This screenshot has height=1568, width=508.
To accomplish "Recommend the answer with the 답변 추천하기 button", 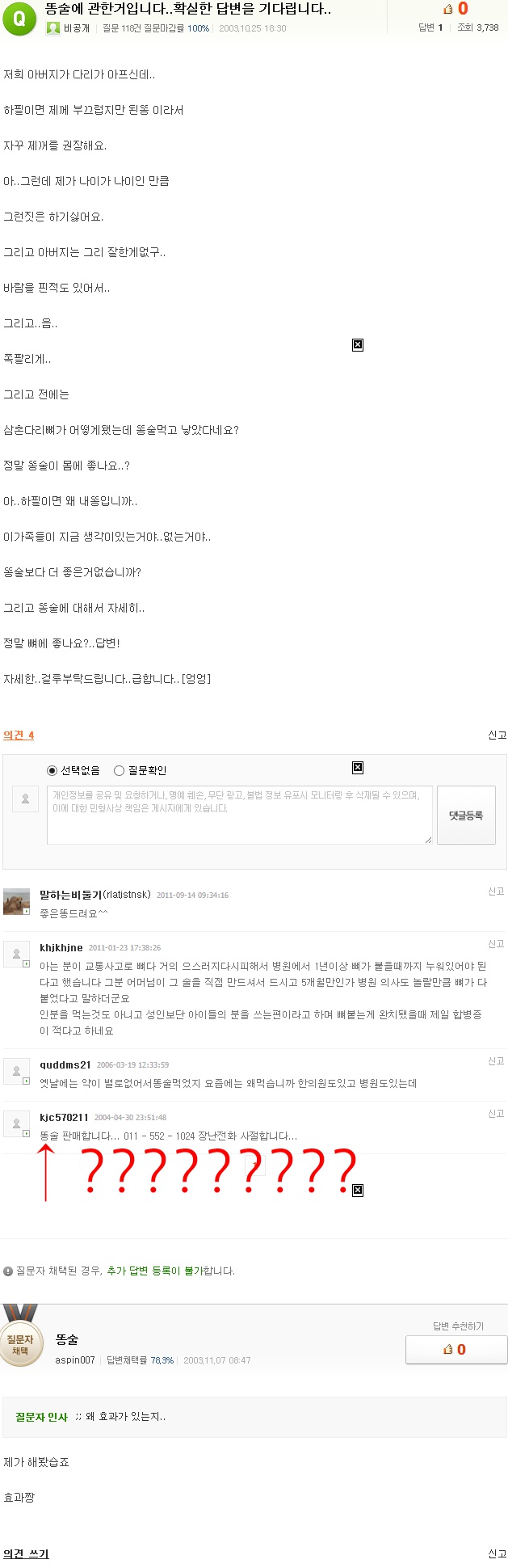I will click(x=456, y=1349).
